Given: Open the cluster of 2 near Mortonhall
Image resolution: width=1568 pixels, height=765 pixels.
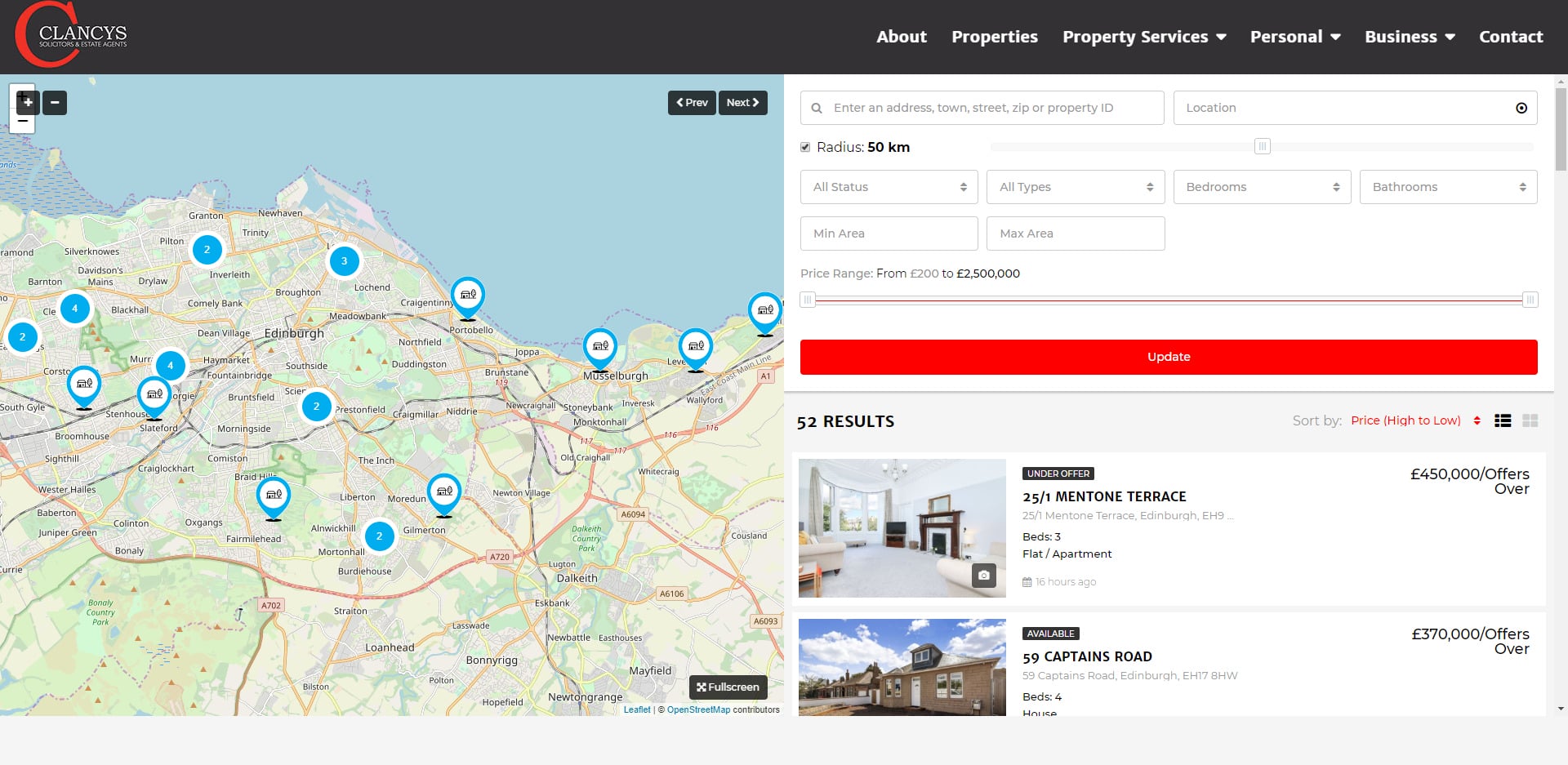Looking at the screenshot, I should click(x=379, y=536).
